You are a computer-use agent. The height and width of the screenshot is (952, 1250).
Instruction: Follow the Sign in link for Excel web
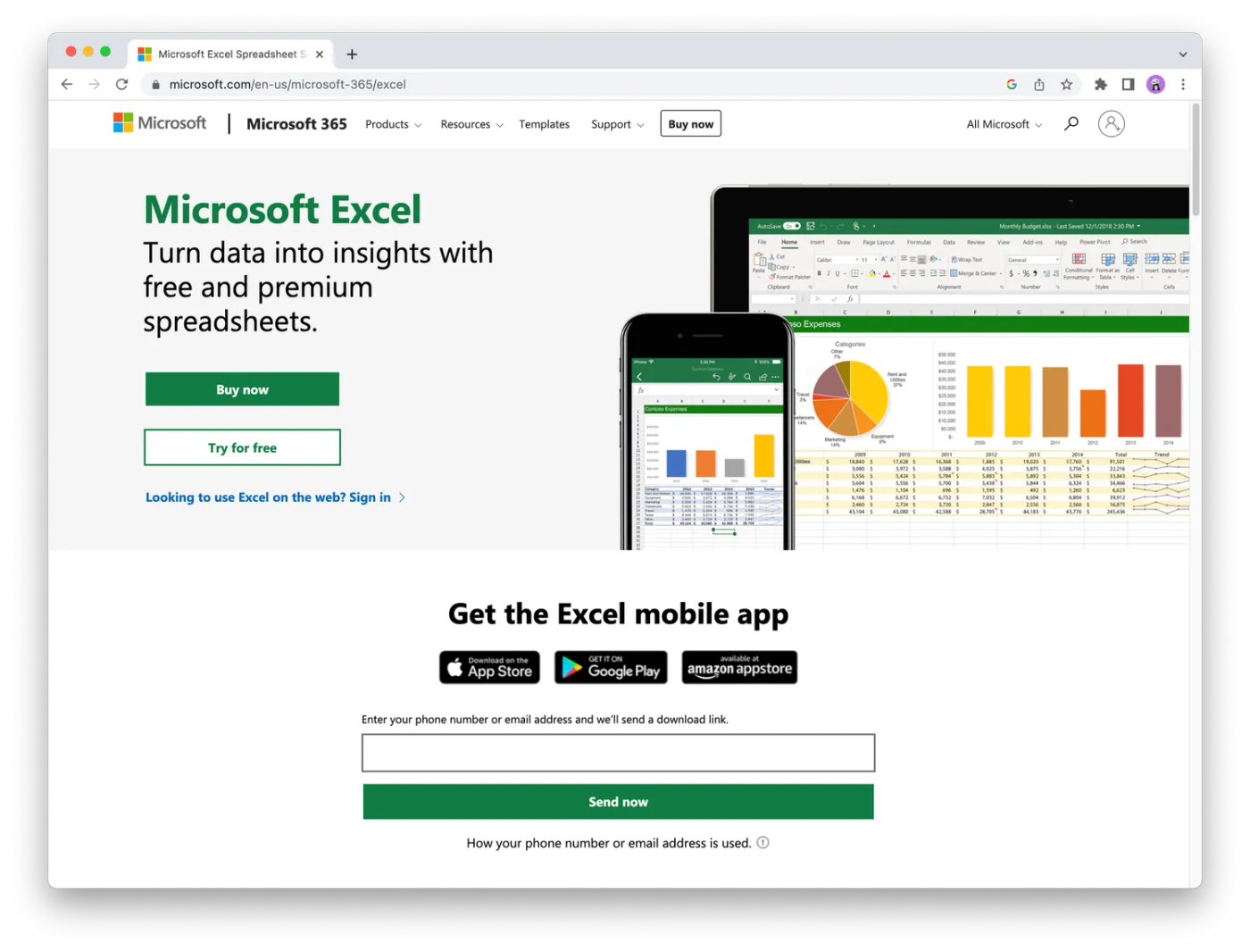pos(268,497)
